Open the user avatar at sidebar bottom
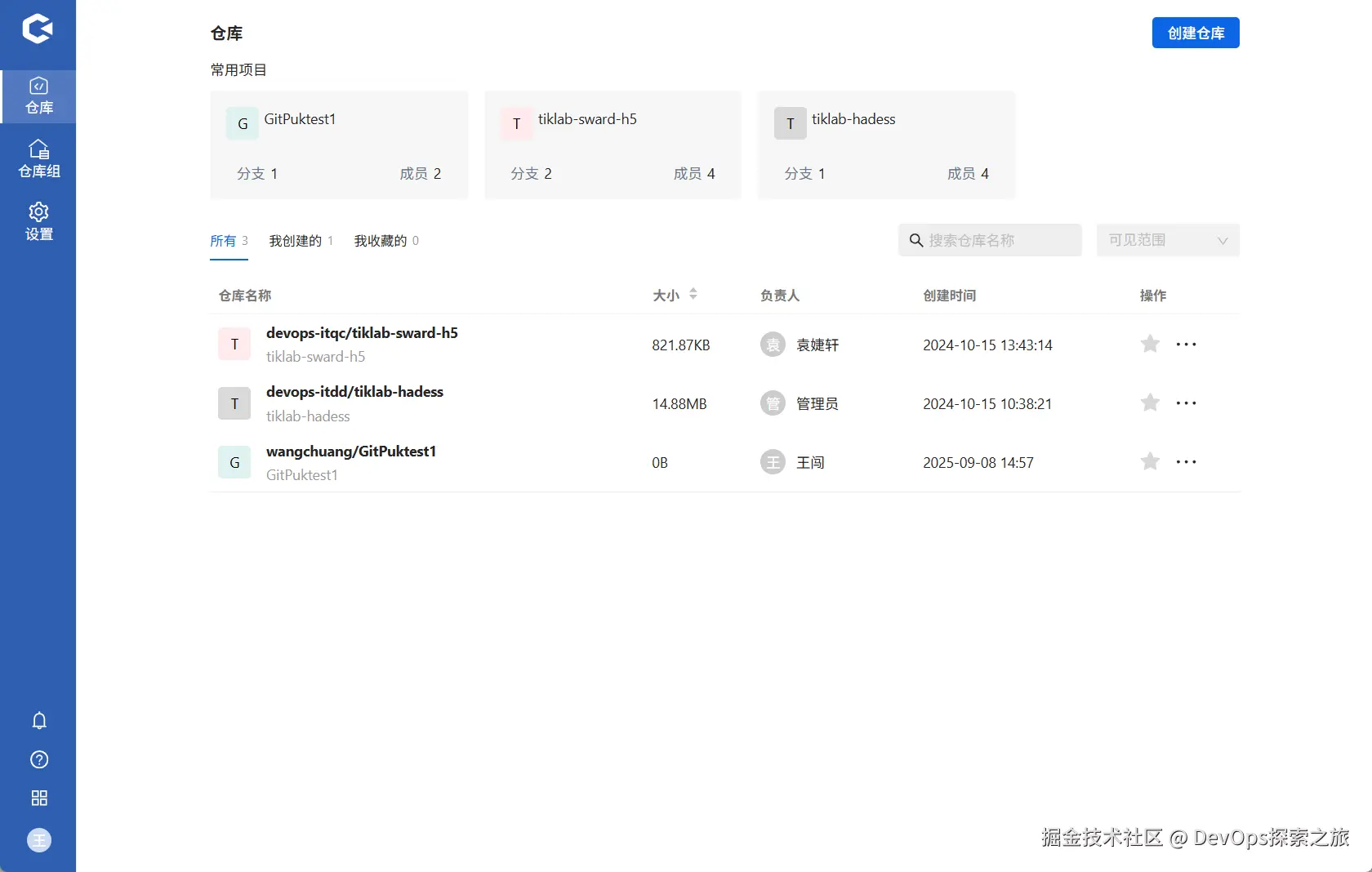Viewport: 1372px width, 872px height. coord(39,840)
